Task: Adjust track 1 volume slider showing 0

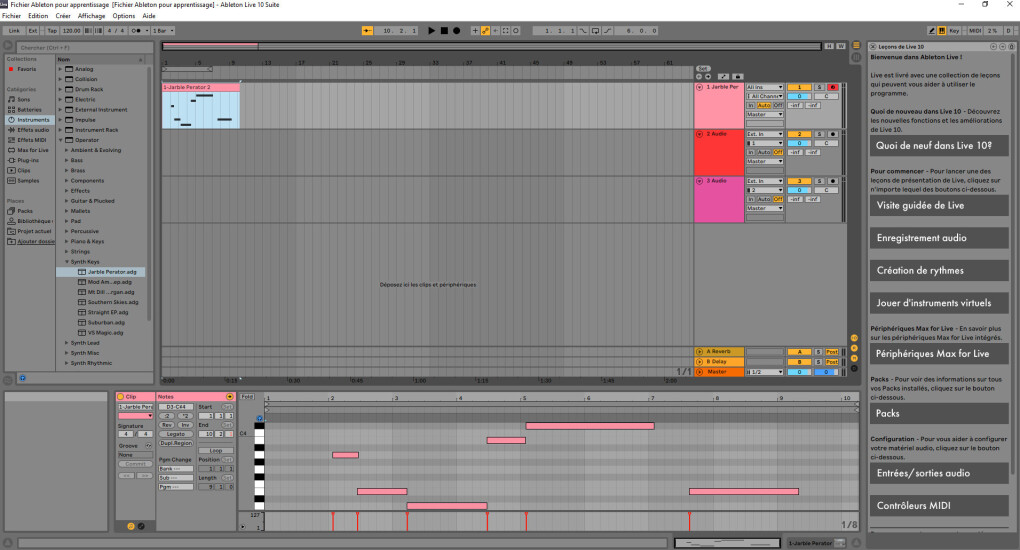Action: click(799, 96)
